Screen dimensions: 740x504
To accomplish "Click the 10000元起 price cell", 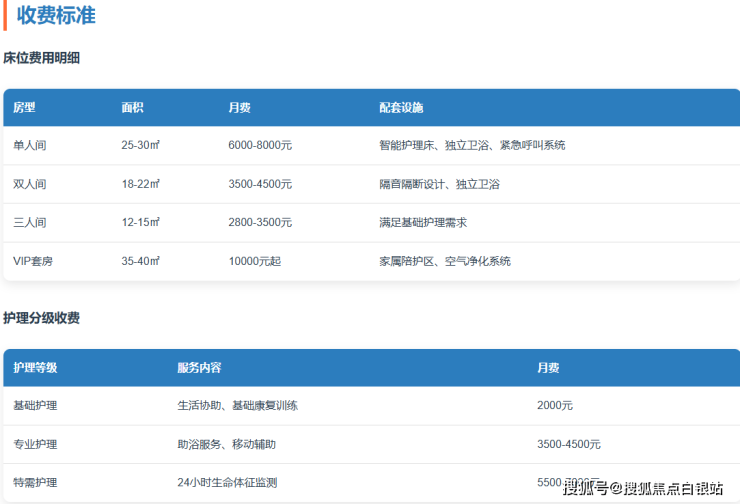I will click(x=254, y=261).
